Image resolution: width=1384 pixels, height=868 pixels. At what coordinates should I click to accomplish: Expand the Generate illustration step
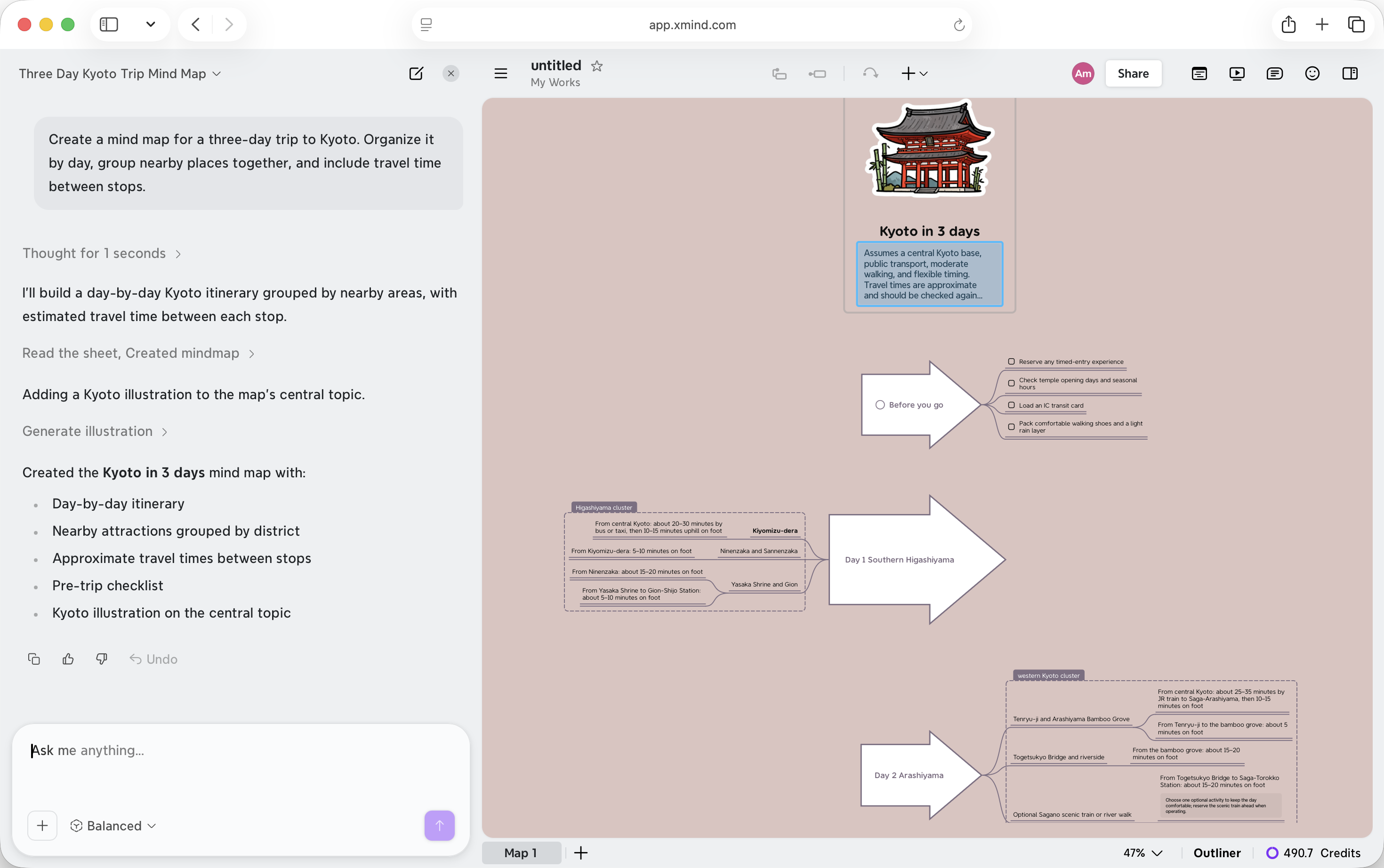95,431
